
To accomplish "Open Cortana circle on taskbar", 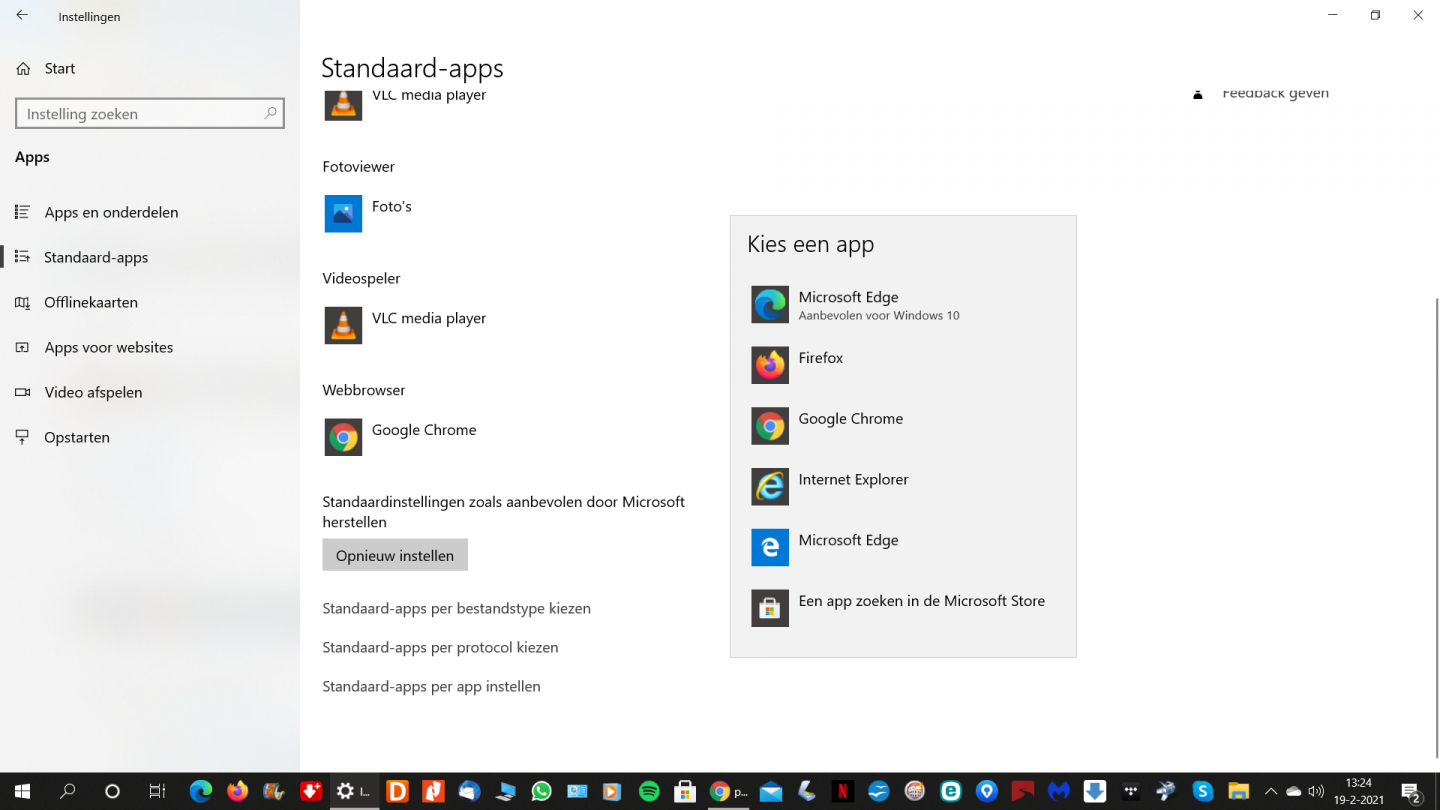I will [x=112, y=791].
